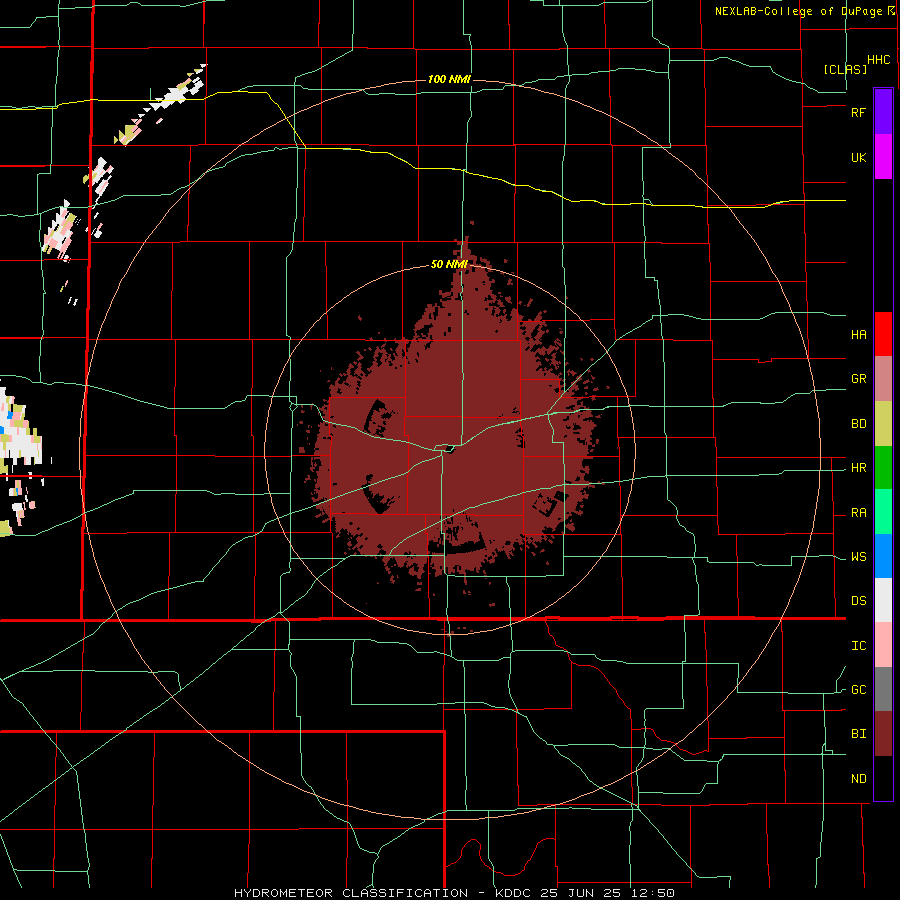
Task: Select the GR dusty pink legend swatch
Action: (x=883, y=379)
